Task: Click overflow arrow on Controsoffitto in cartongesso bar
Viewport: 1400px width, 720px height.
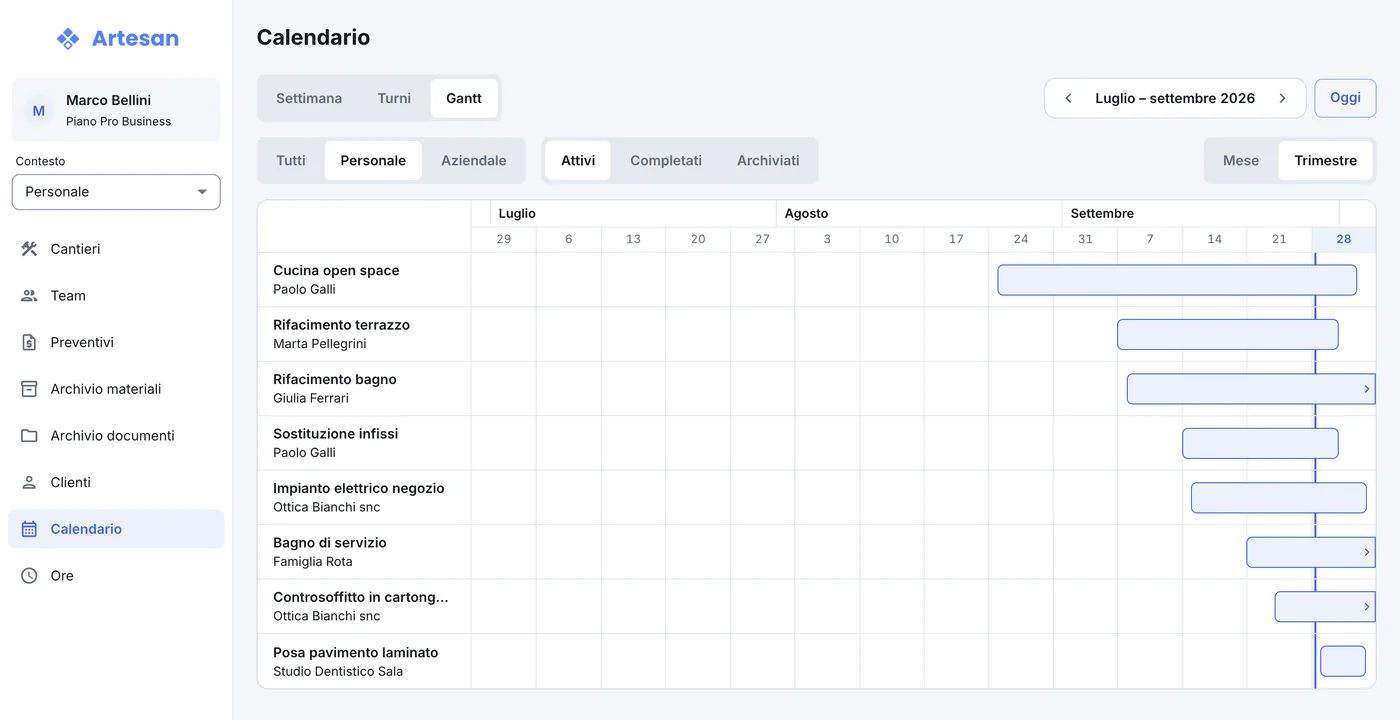Action: click(1367, 606)
